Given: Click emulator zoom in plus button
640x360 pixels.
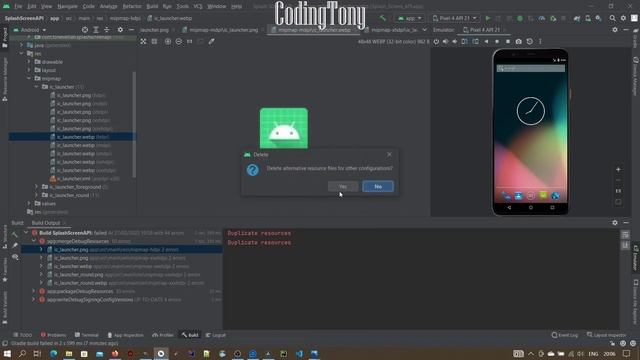Looking at the screenshot, I should 618,169.
